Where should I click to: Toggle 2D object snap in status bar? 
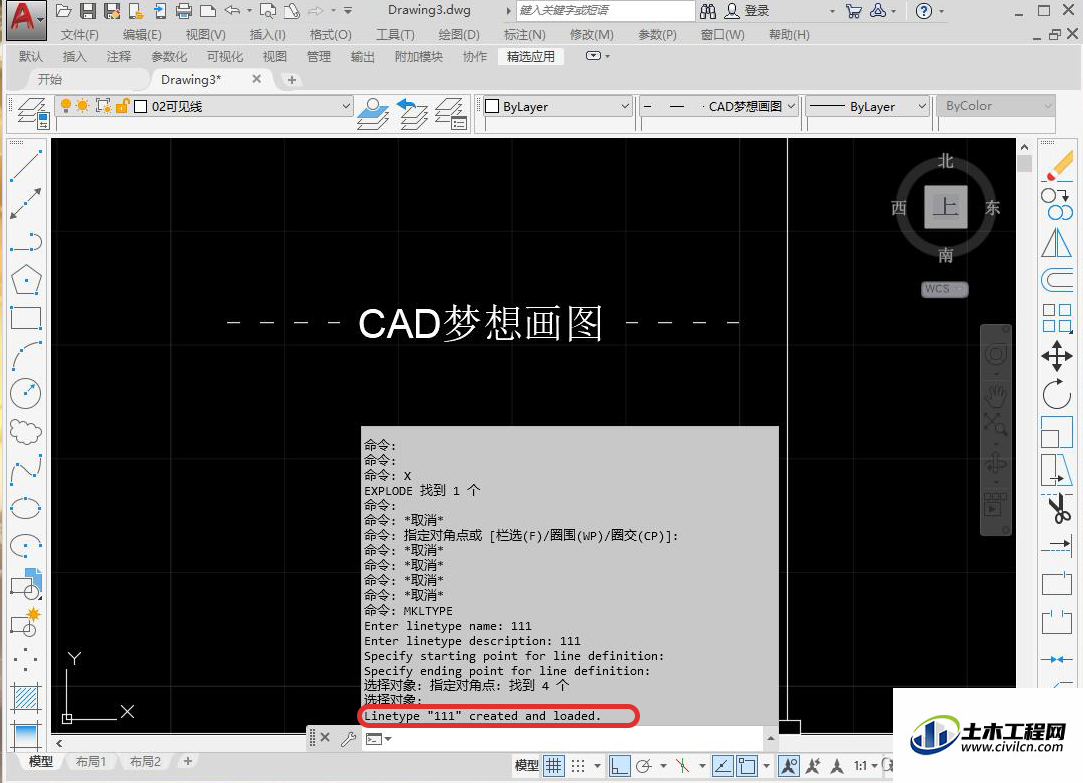coord(747,765)
